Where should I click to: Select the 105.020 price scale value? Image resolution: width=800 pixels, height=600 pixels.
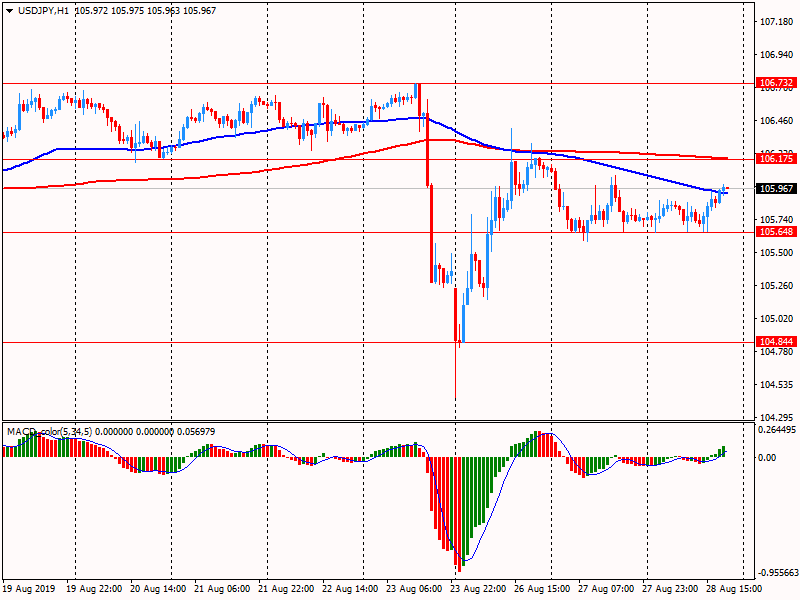777,319
